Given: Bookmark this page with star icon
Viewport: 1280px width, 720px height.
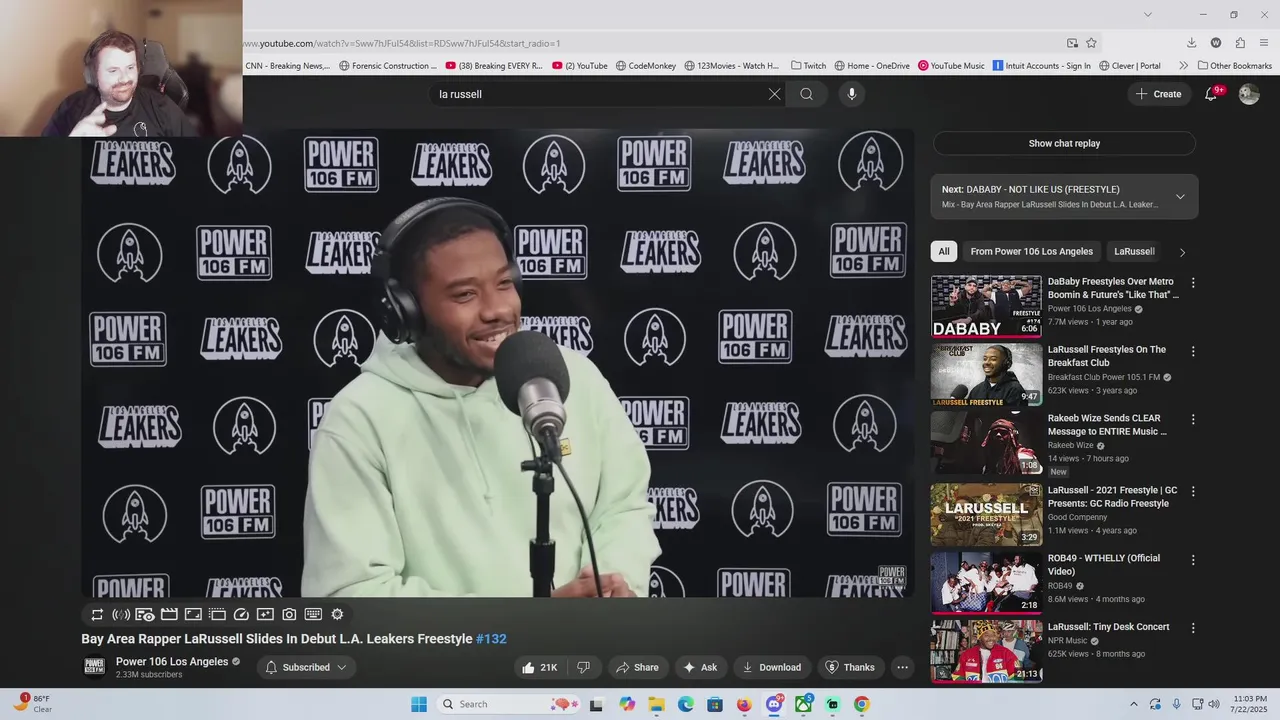Looking at the screenshot, I should pyautogui.click(x=1091, y=43).
